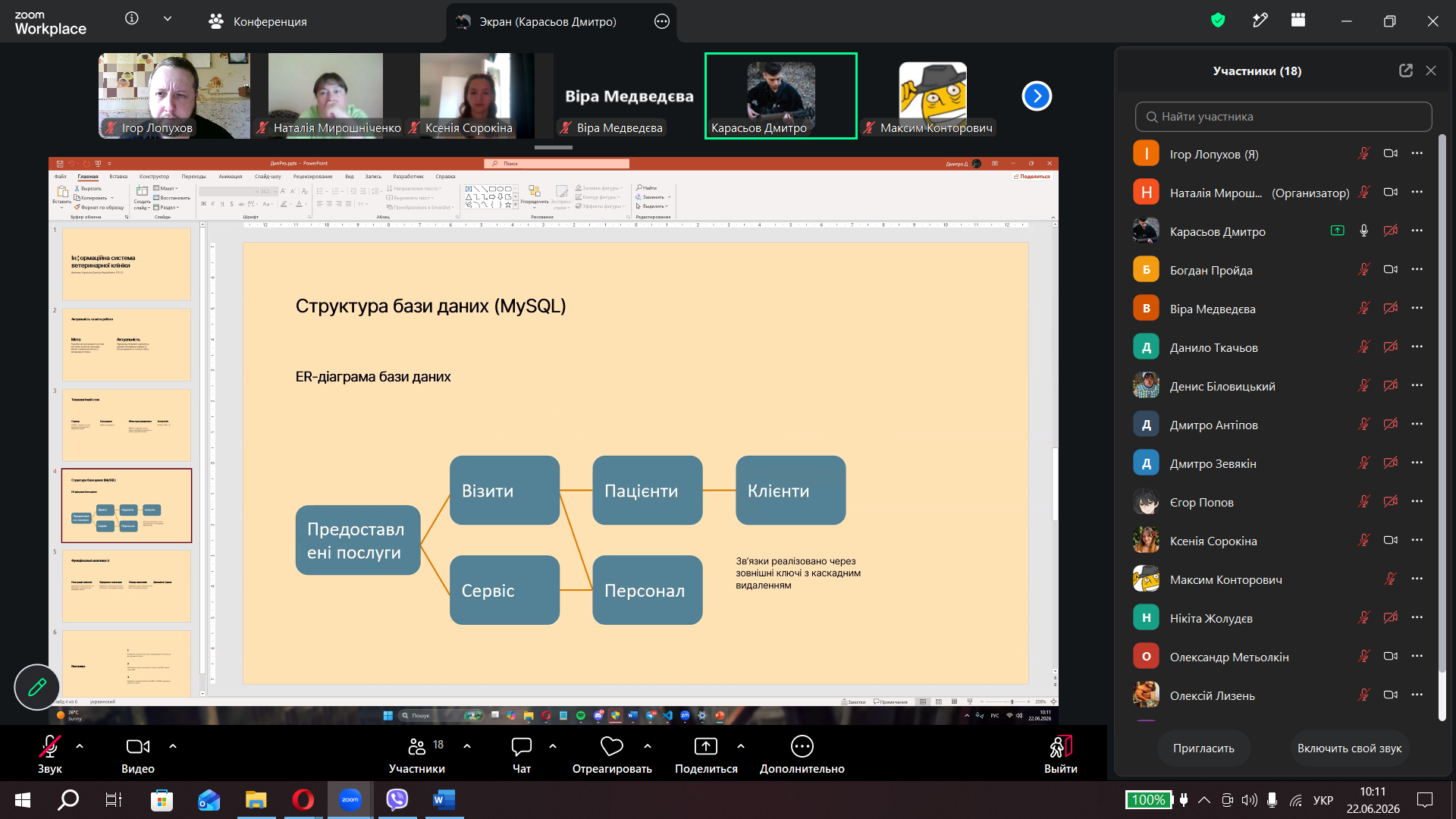1456x819 pixels.
Task: Open Участники panel from toolbar
Action: [417, 754]
